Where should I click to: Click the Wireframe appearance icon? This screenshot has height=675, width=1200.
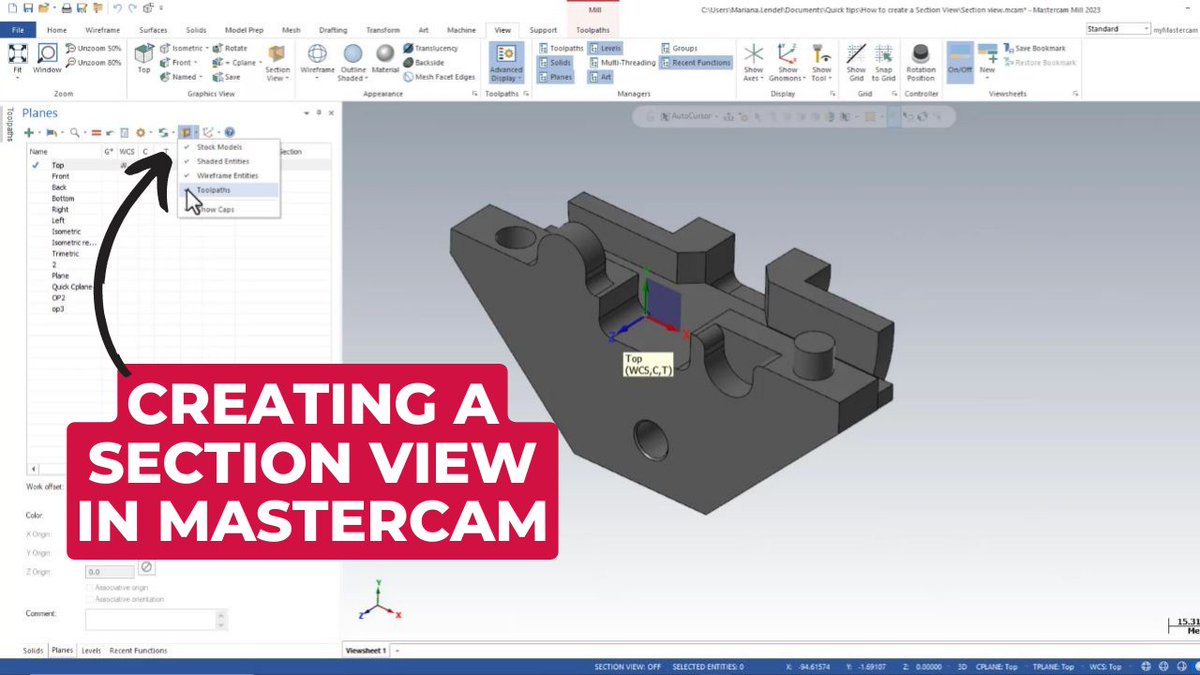pos(317,55)
